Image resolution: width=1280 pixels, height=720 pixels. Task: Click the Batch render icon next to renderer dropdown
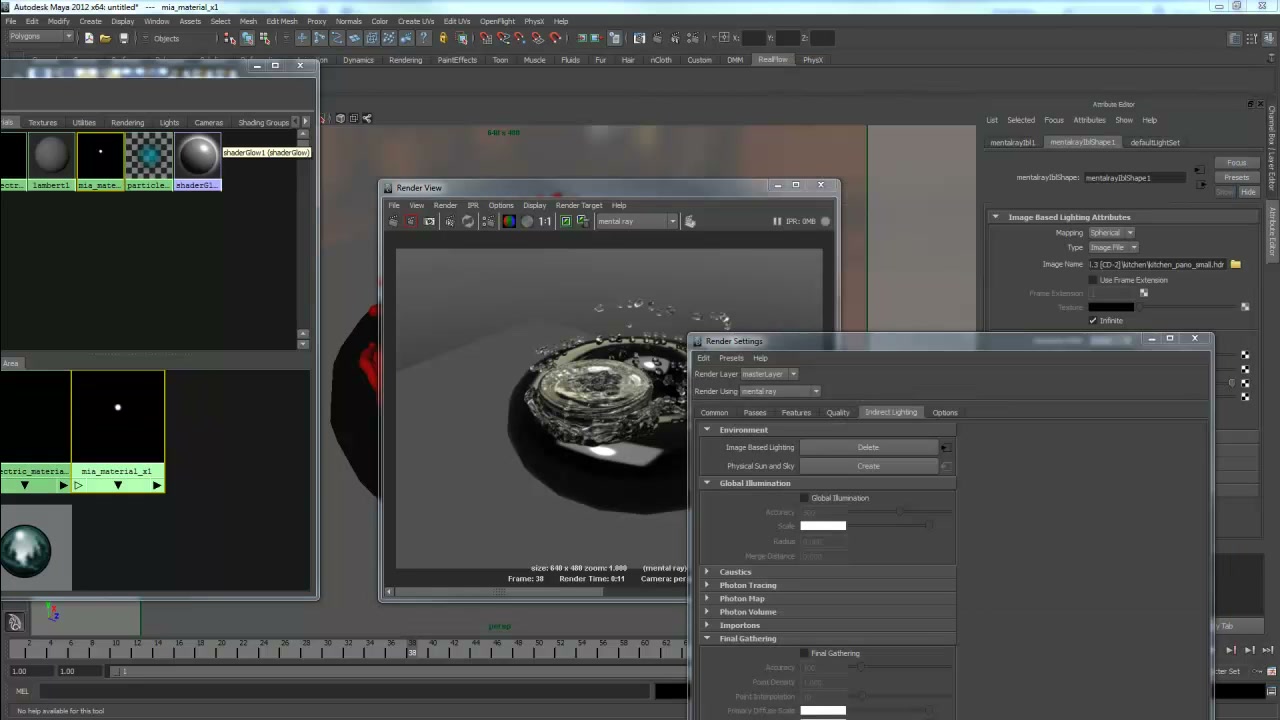click(690, 221)
